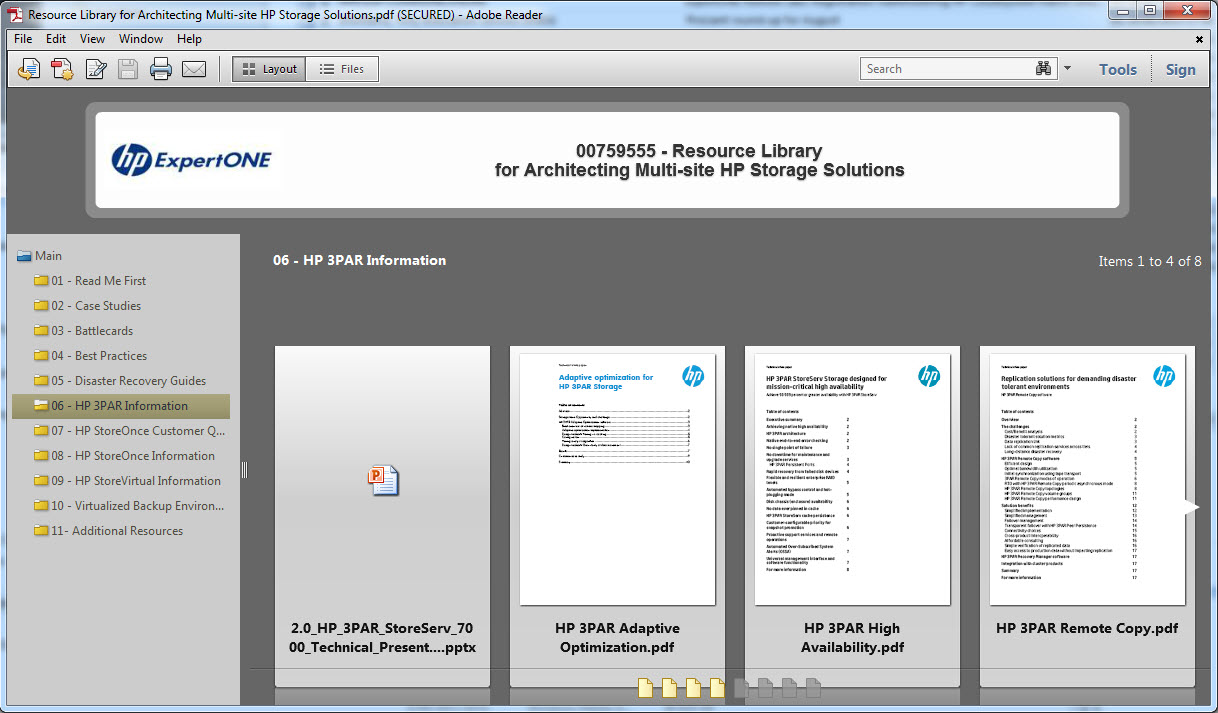Open the Window menu

(141, 39)
